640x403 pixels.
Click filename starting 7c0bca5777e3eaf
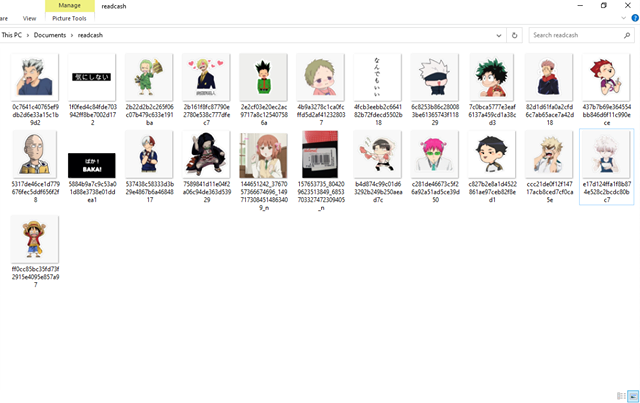pos(492,115)
